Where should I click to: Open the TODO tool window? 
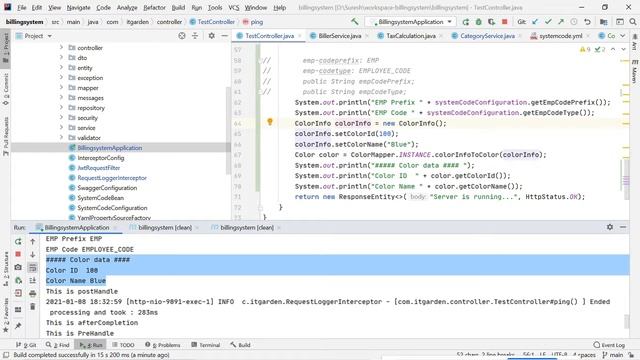(123, 345)
